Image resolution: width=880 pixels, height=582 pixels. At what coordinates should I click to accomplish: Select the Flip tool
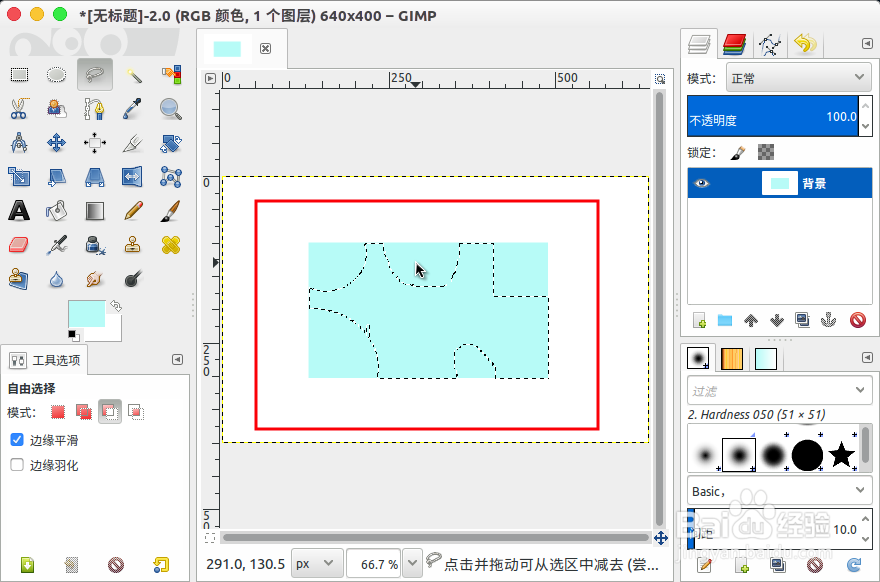(x=133, y=177)
